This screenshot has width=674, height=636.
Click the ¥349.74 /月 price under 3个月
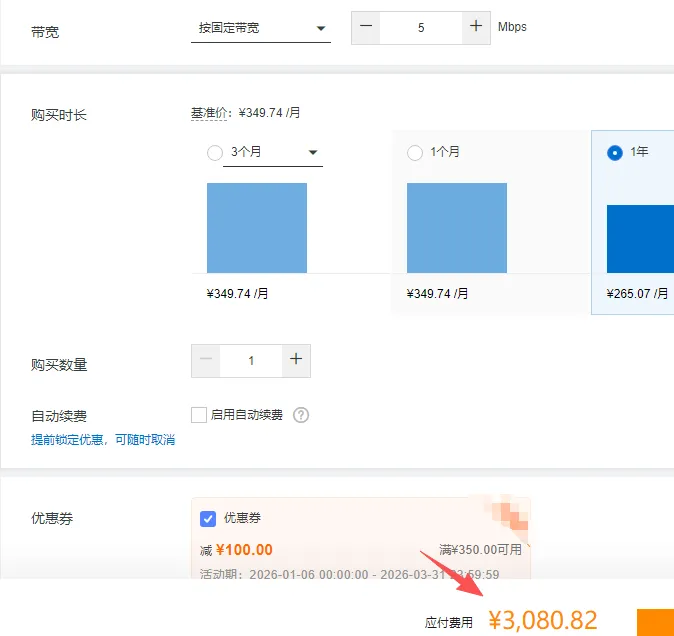click(x=237, y=294)
